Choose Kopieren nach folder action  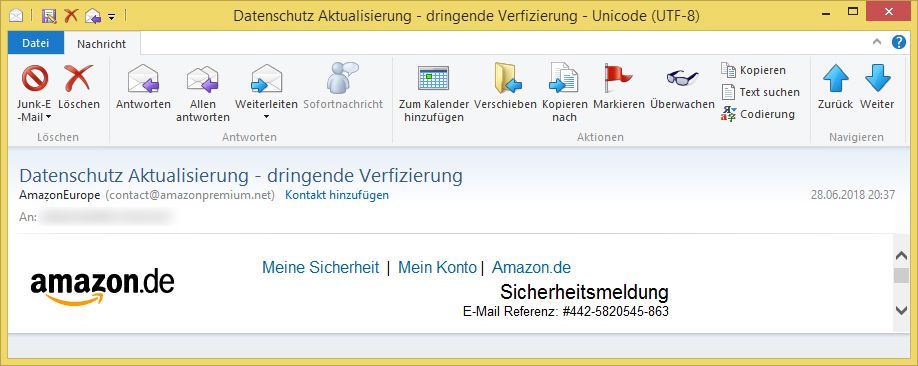pos(564,93)
